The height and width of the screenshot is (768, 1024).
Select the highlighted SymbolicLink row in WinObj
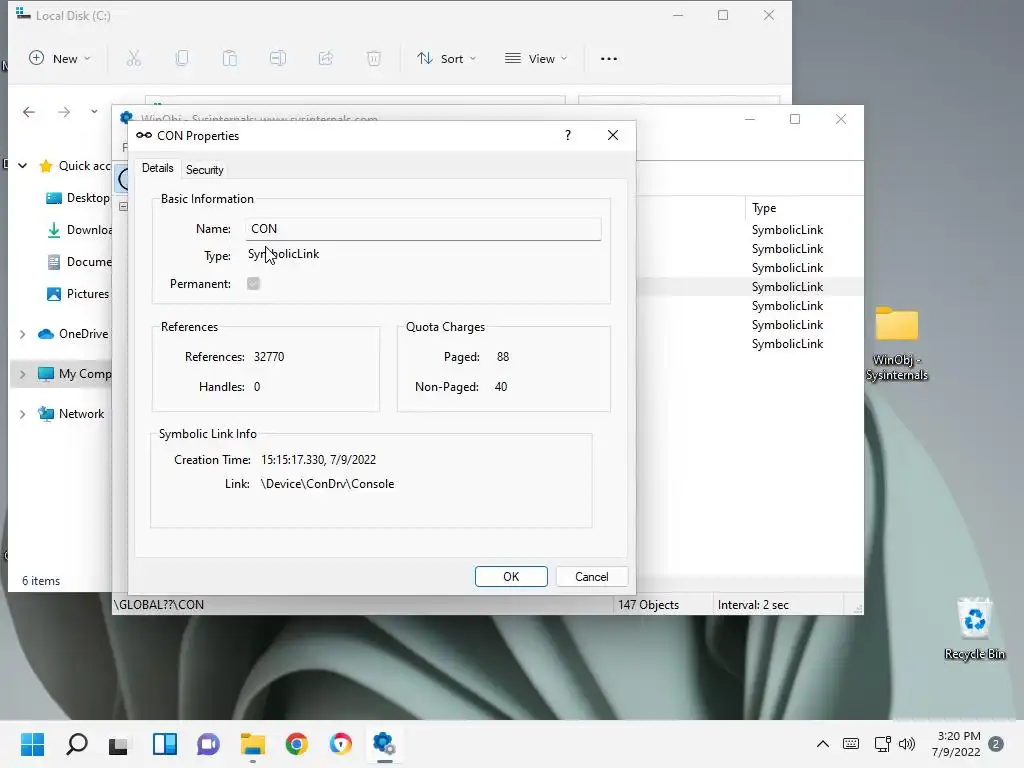(x=750, y=287)
